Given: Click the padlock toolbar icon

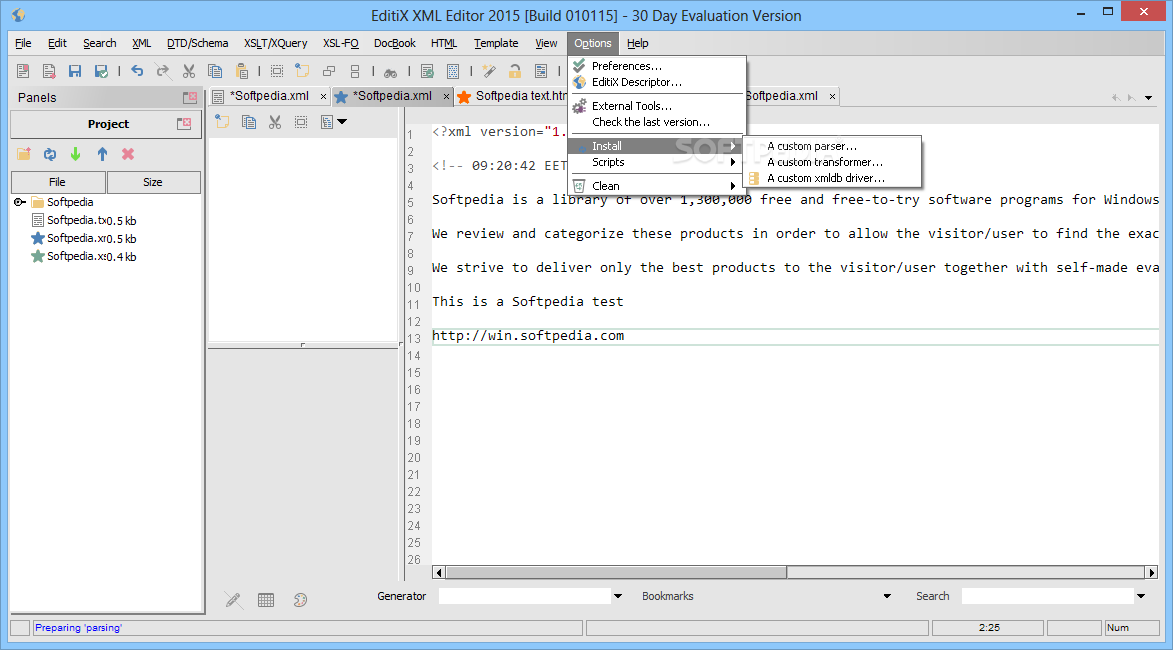Looking at the screenshot, I should (x=515, y=71).
